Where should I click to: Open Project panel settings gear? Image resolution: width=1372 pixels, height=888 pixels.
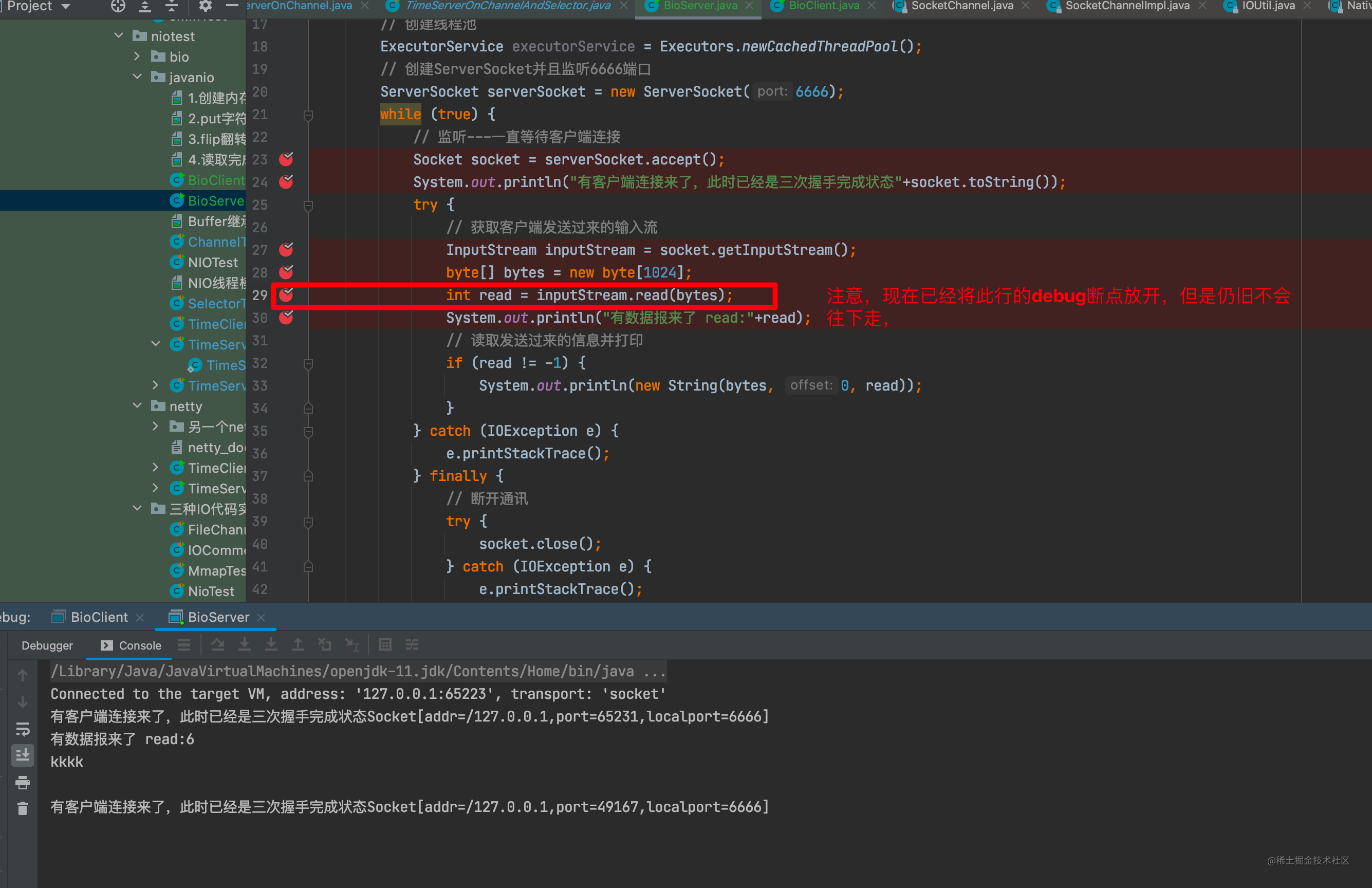pyautogui.click(x=205, y=6)
